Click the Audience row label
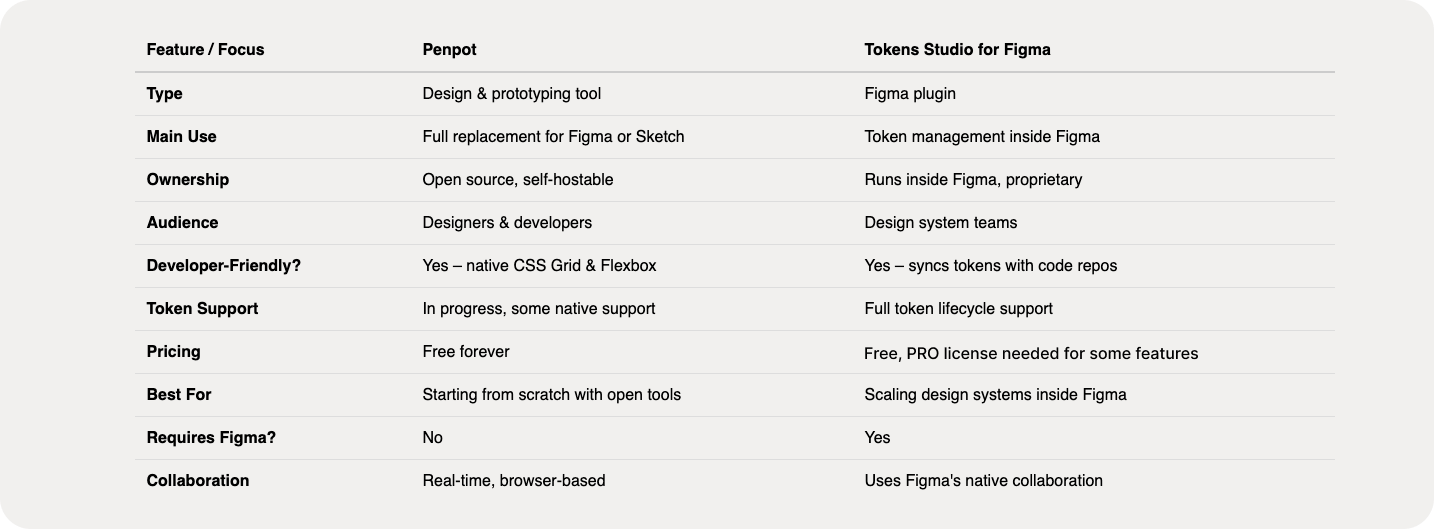This screenshot has height=529, width=1434. pos(182,223)
